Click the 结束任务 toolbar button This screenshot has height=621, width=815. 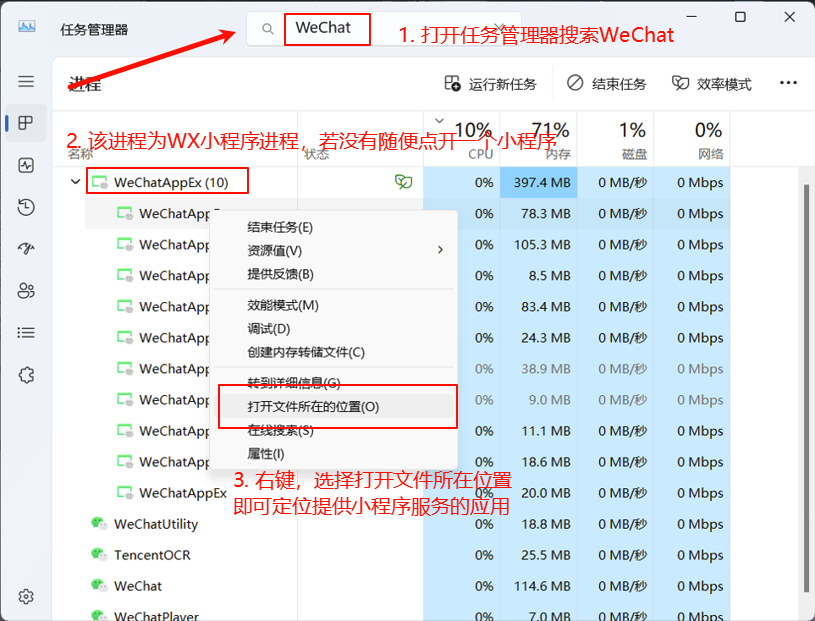coord(607,84)
